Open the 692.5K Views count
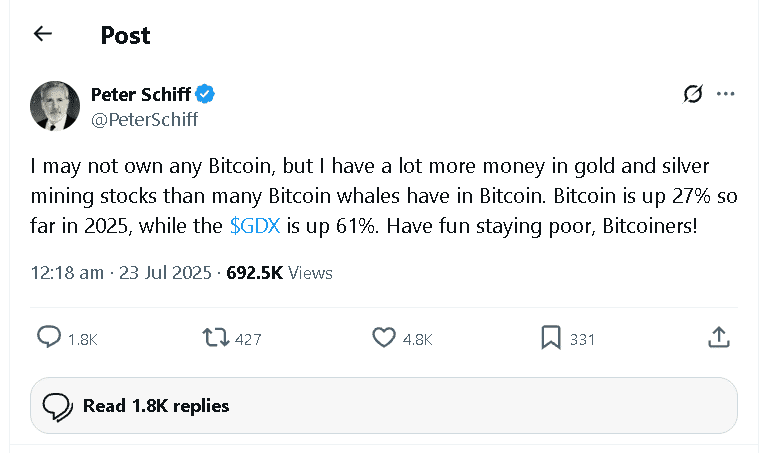Viewport: 767px width, 453px height. pyautogui.click(x=280, y=272)
